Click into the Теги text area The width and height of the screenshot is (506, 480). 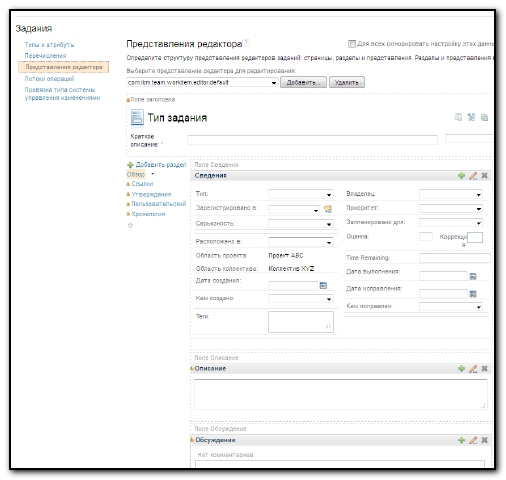[301, 322]
